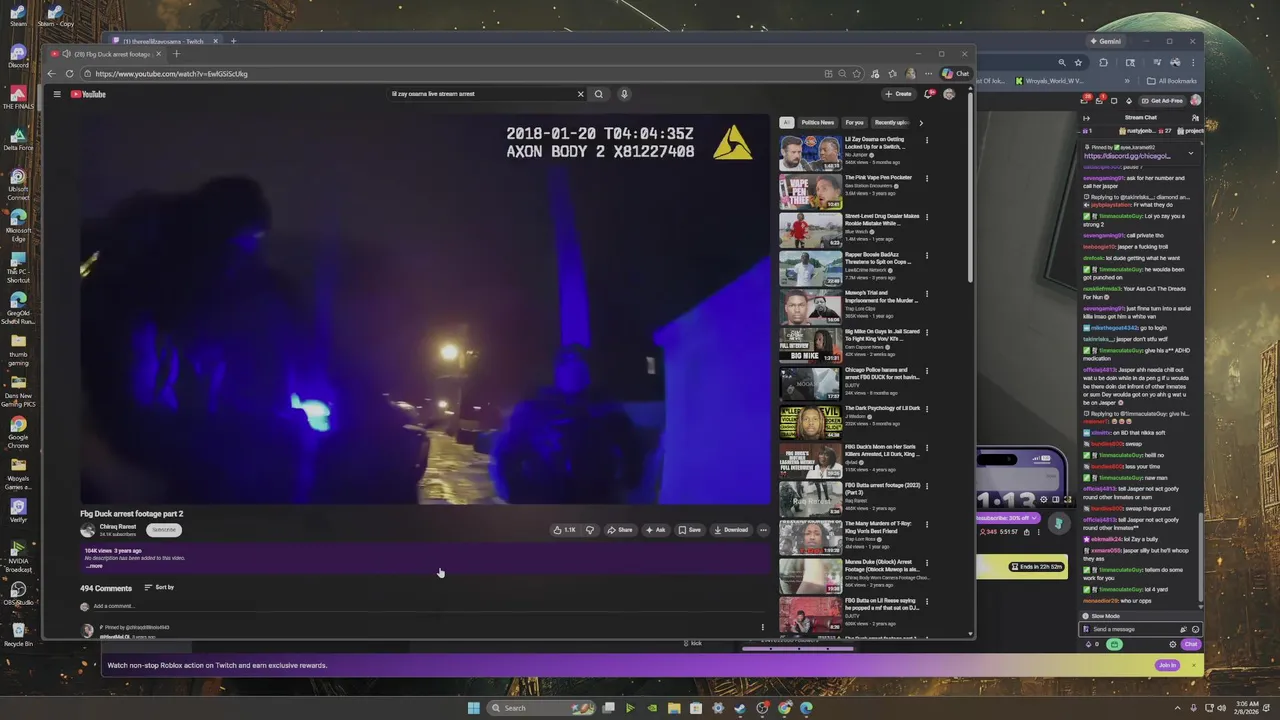Click Join In on Roblox banner
The height and width of the screenshot is (720, 1280).
click(x=1167, y=665)
